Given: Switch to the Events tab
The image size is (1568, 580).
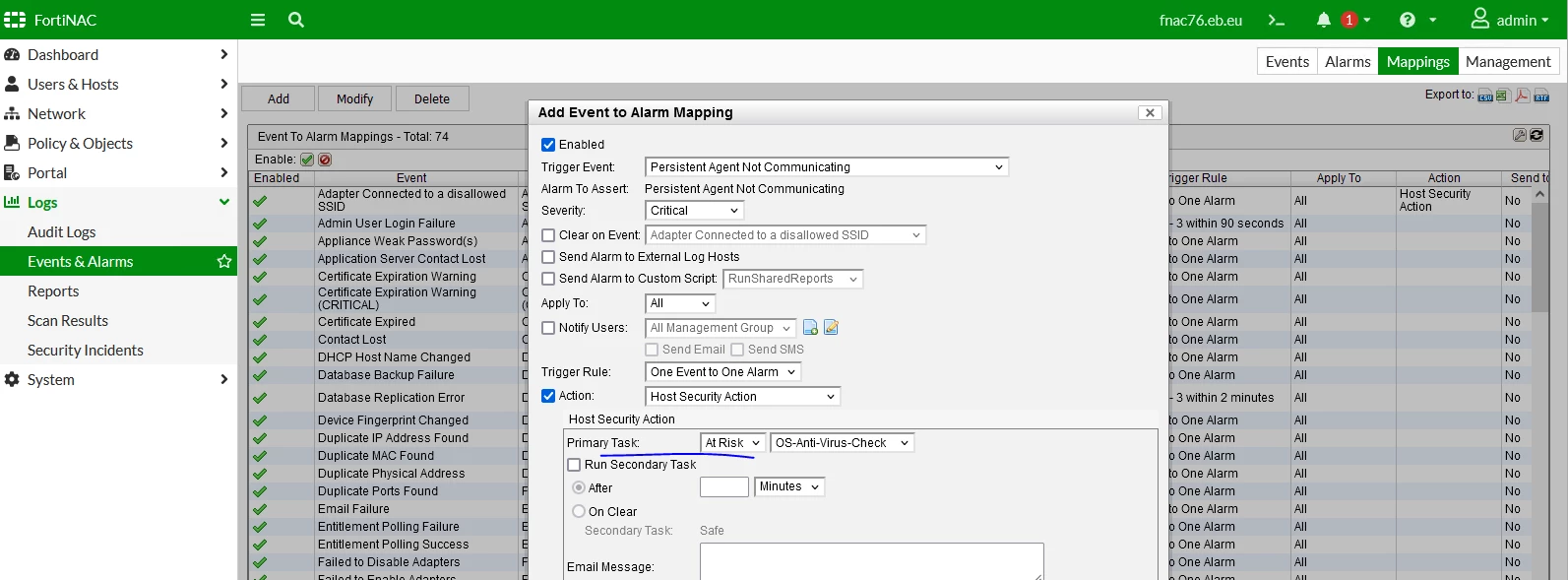Looking at the screenshot, I should pyautogui.click(x=1287, y=61).
